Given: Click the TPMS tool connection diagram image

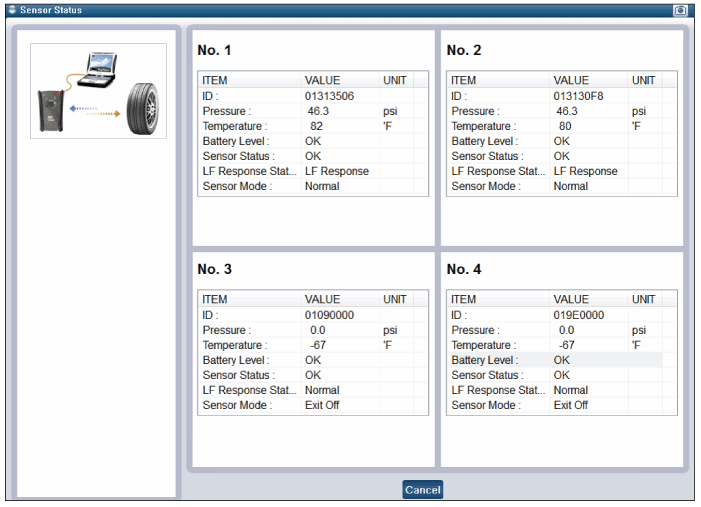Looking at the screenshot, I should click(98, 90).
